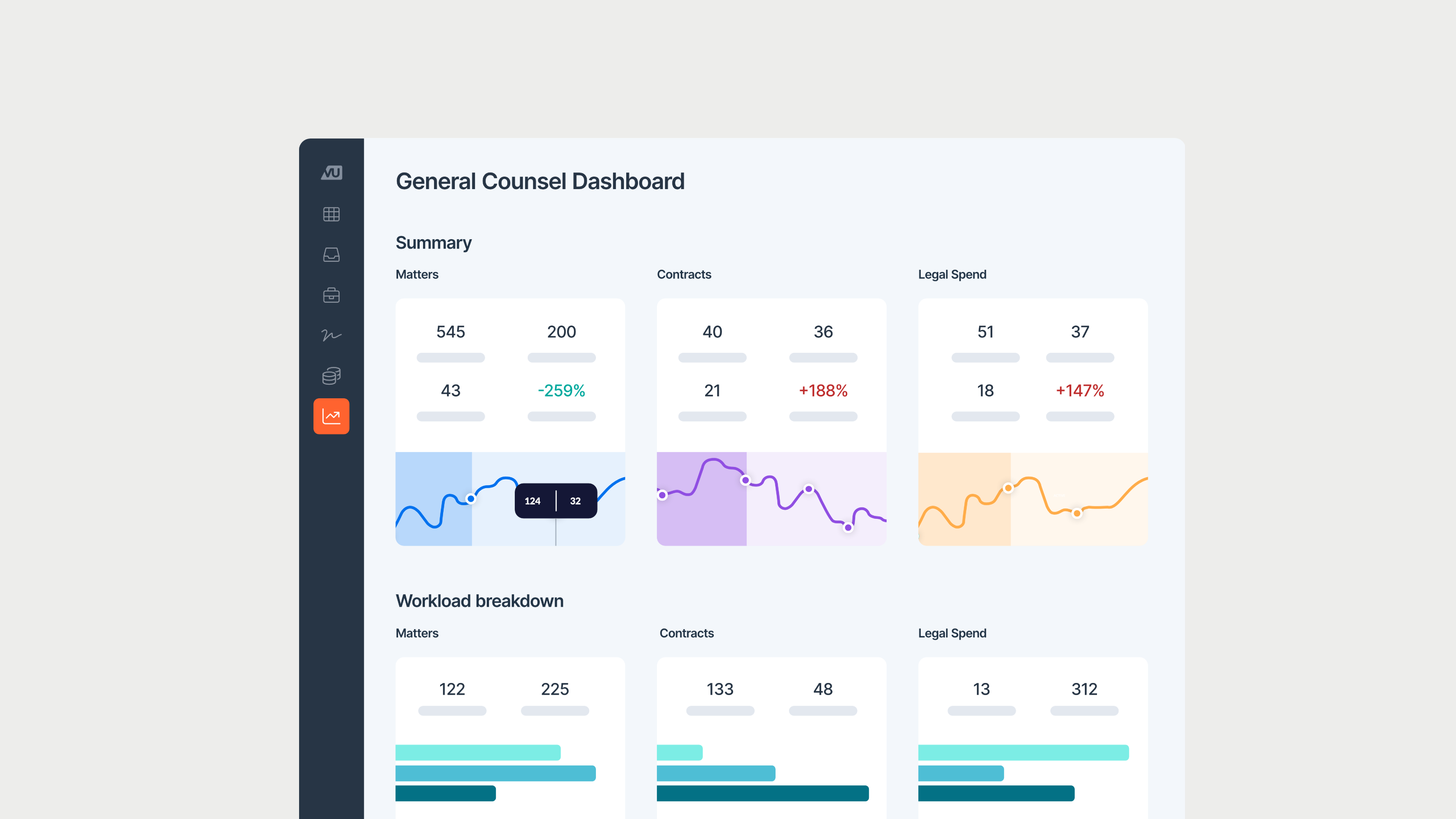Click the middle teal bar in Matters breakdown
Image resolution: width=1456 pixels, height=819 pixels.
[495, 773]
